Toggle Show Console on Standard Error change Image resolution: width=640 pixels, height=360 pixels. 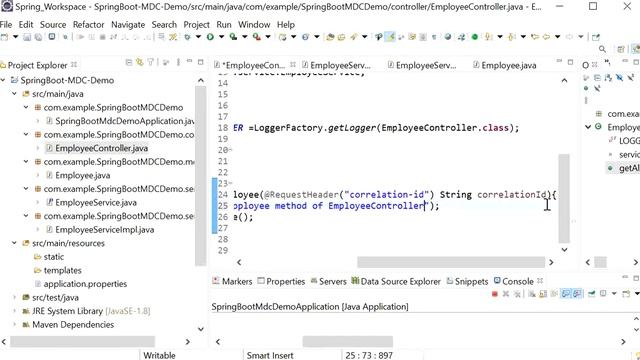[x=577, y=294]
